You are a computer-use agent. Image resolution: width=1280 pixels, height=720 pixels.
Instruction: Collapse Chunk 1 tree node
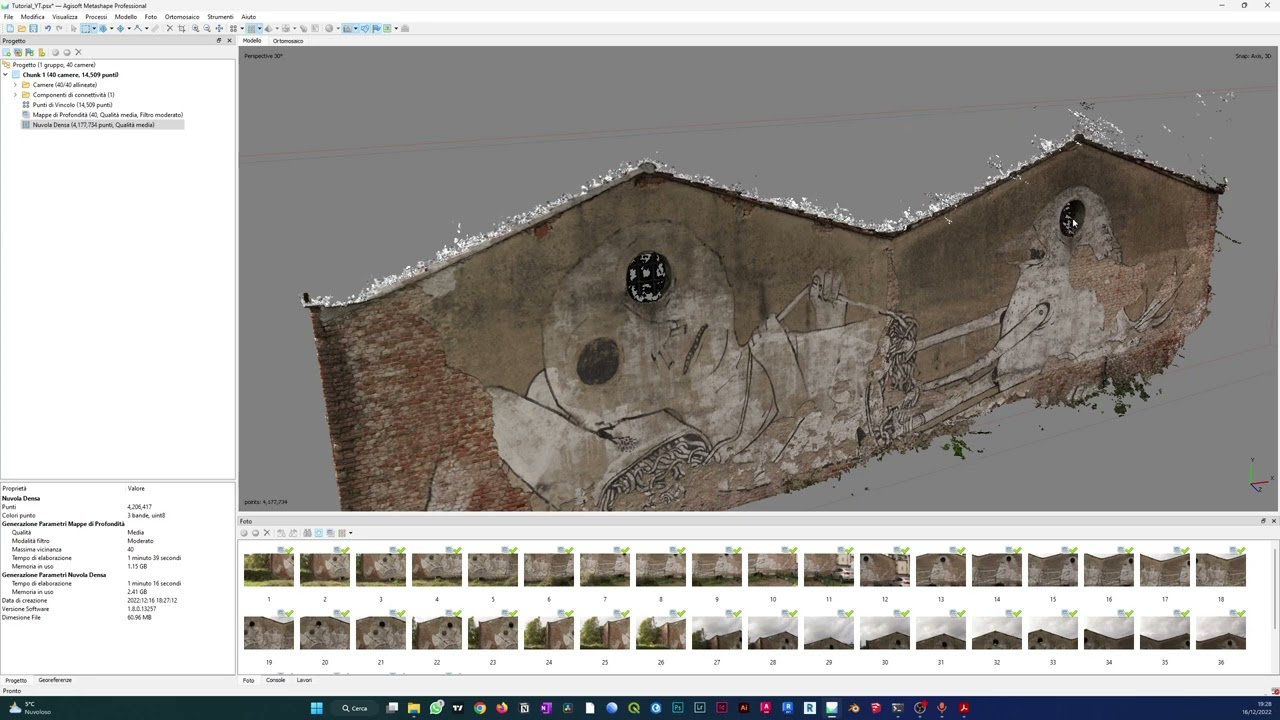click(x=5, y=75)
